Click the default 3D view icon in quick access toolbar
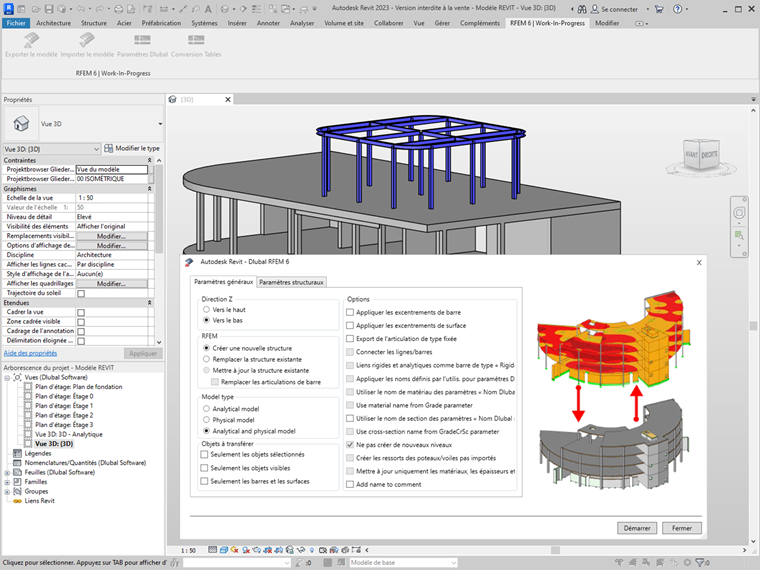The height and width of the screenshot is (570, 760). click(x=224, y=9)
